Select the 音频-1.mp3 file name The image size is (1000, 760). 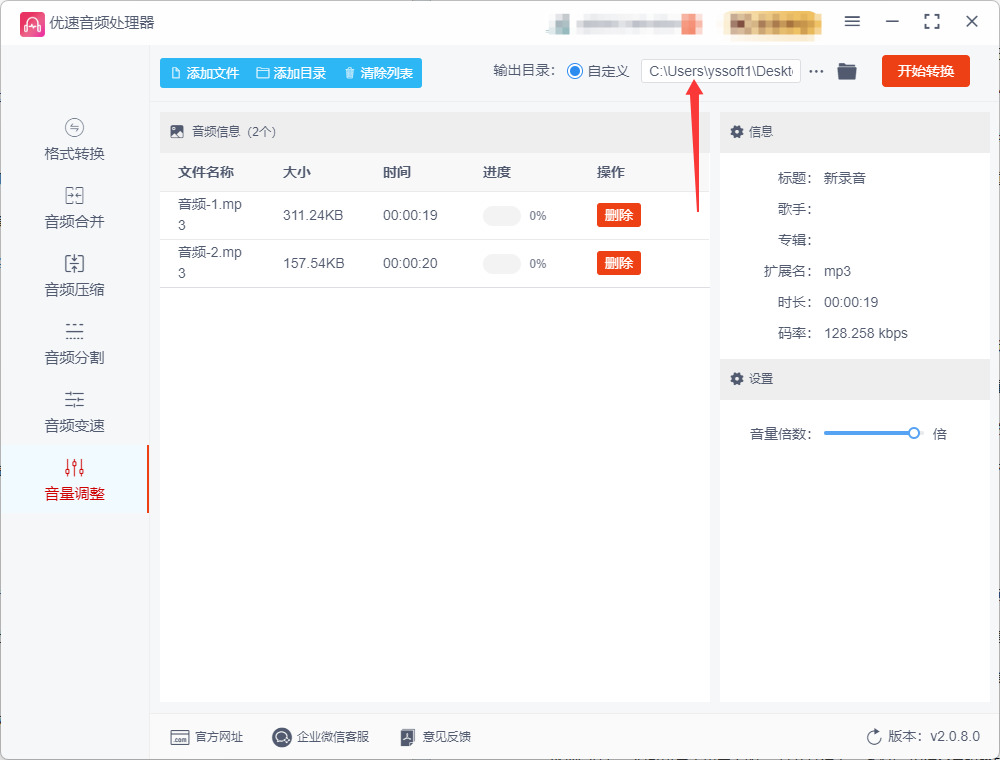click(x=210, y=215)
